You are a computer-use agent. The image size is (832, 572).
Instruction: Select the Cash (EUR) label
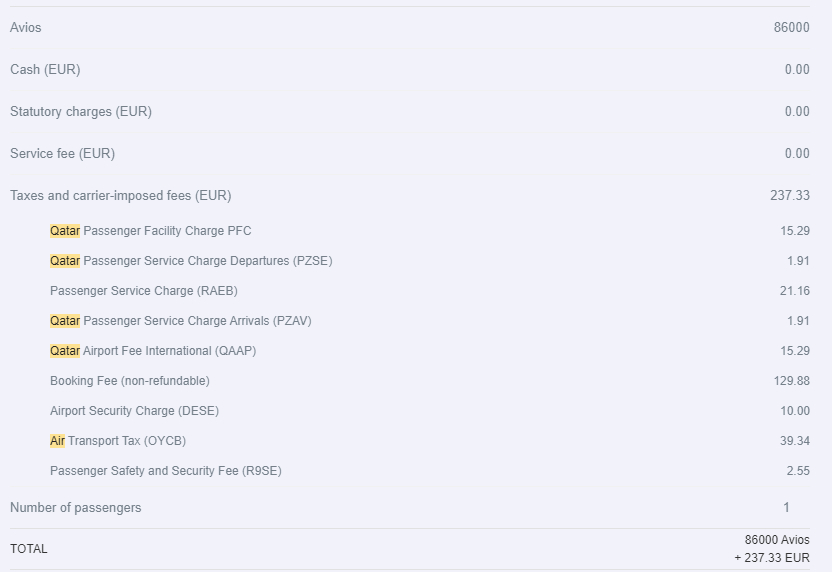[45, 69]
